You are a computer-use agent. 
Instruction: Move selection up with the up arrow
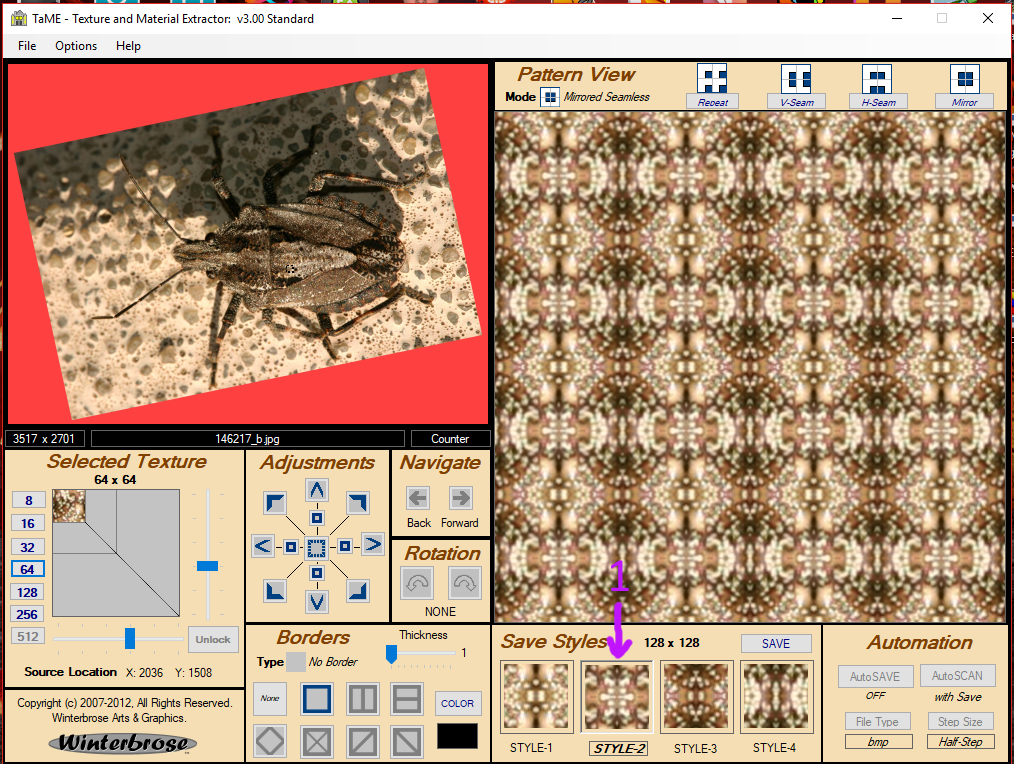pos(317,490)
